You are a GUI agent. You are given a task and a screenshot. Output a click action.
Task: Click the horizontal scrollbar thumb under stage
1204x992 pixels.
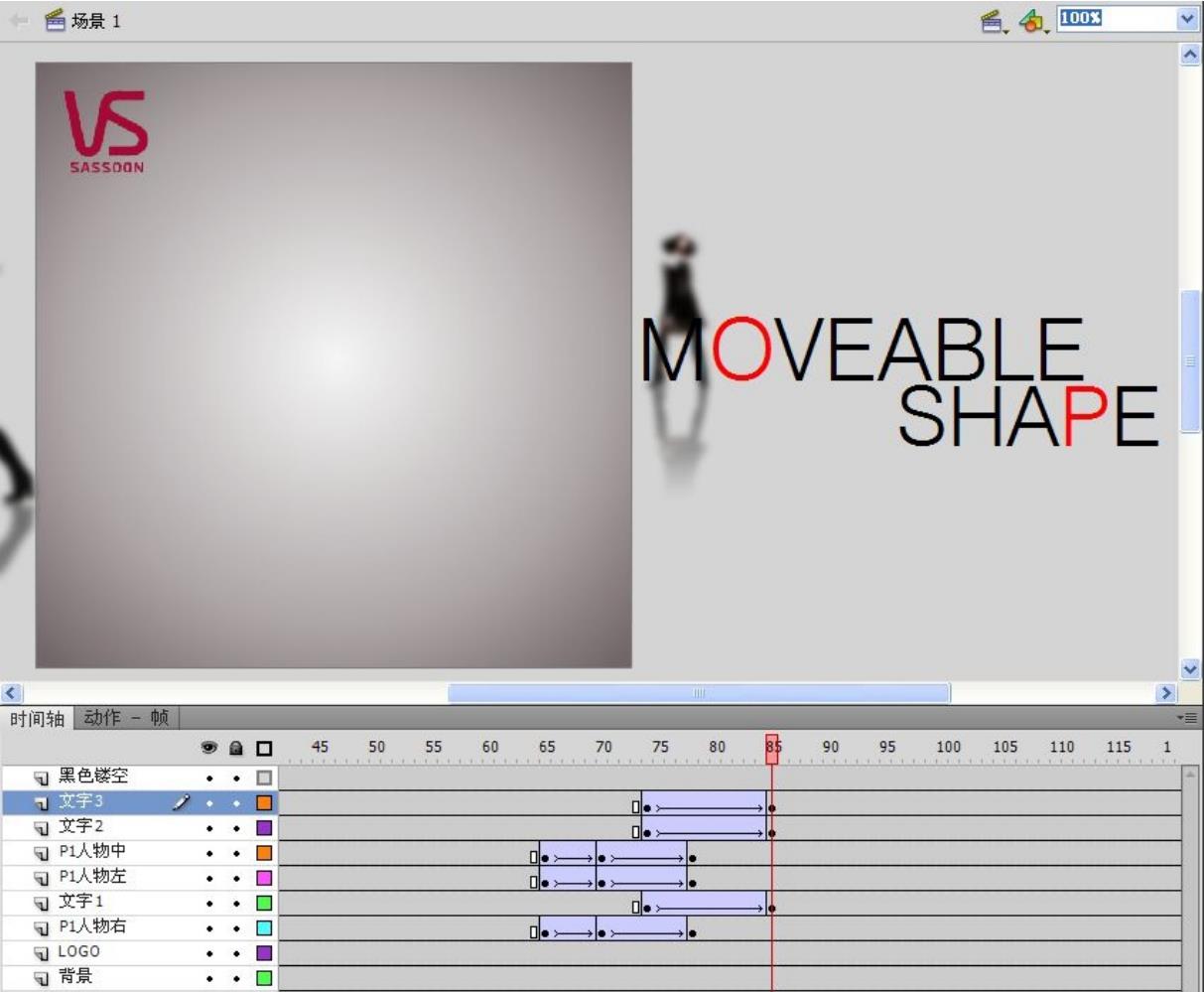(699, 693)
